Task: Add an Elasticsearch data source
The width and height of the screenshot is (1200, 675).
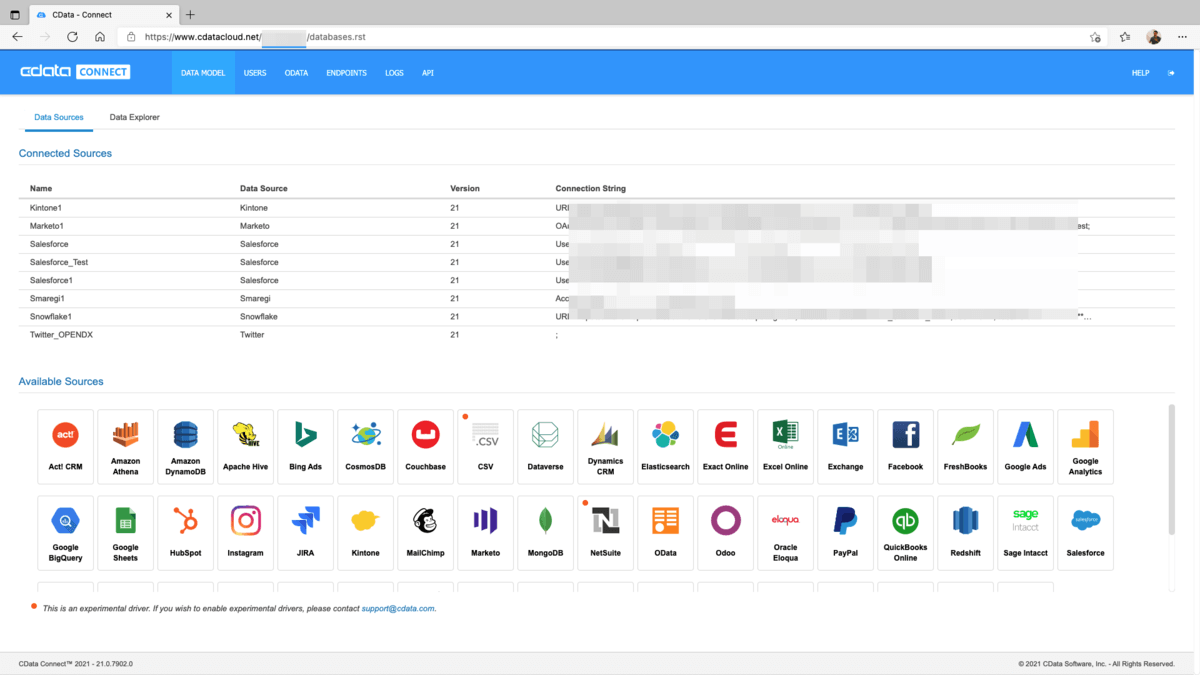Action: click(x=665, y=446)
